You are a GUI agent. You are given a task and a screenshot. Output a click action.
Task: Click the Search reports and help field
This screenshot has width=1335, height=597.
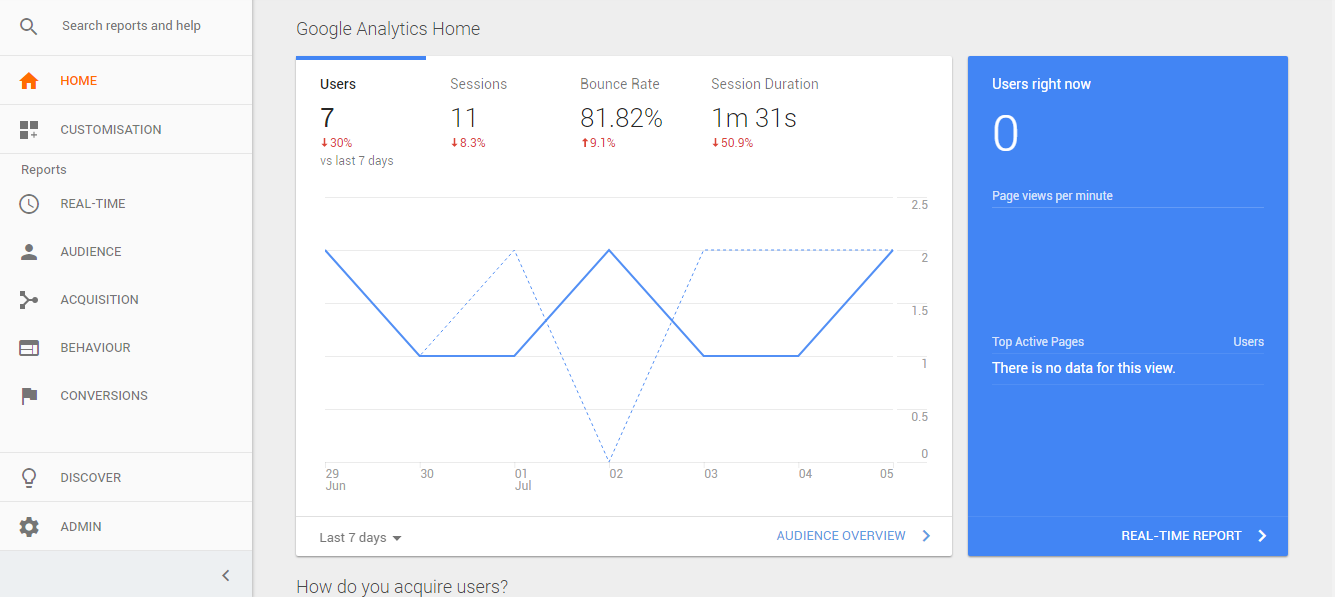[131, 26]
